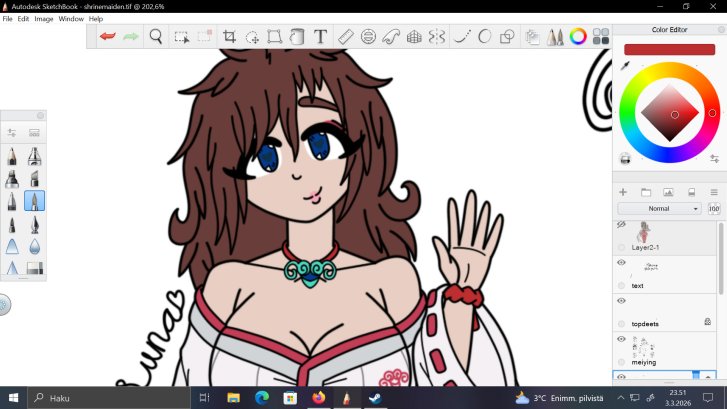The image size is (727, 409).
Task: Open the Ruler tool
Action: [346, 37]
